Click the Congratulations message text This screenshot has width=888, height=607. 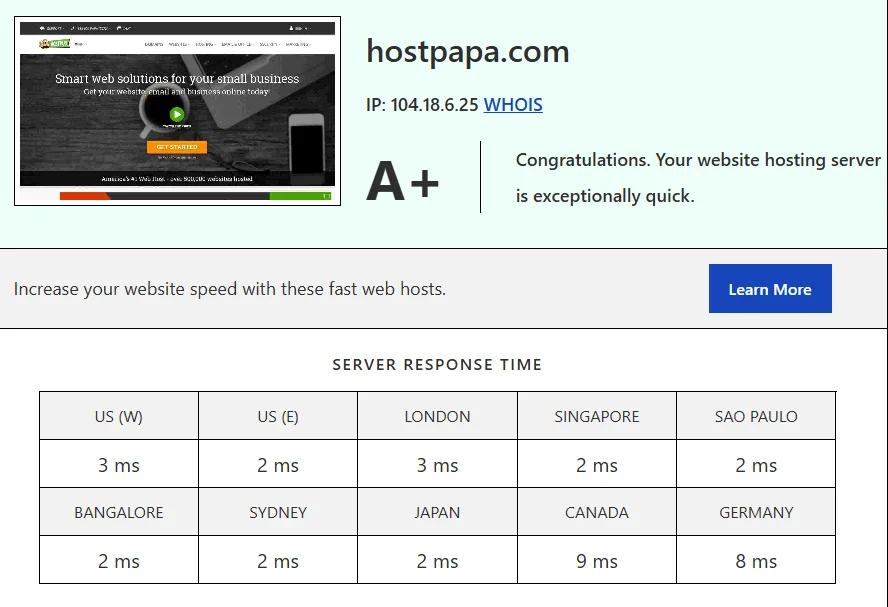(698, 178)
